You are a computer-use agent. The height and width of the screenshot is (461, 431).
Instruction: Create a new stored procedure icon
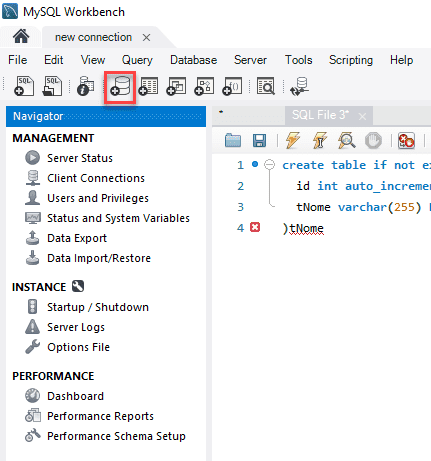tap(204, 86)
